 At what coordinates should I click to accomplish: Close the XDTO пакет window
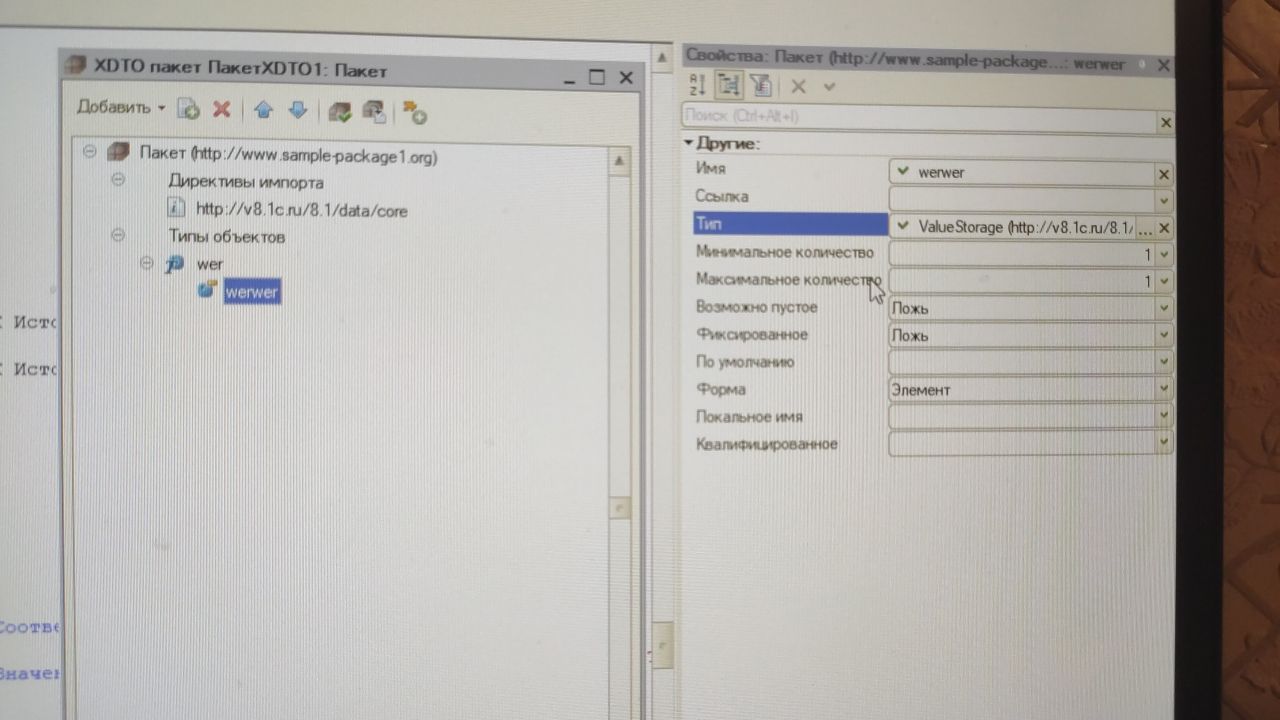coord(626,77)
